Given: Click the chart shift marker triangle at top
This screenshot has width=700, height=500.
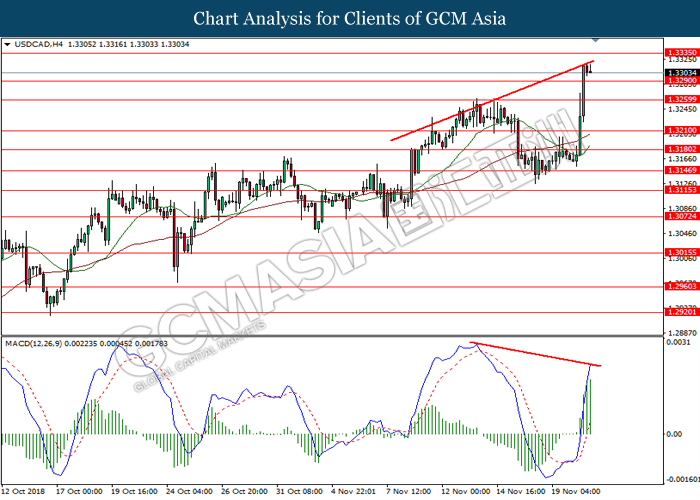Looking at the screenshot, I should (596, 40).
